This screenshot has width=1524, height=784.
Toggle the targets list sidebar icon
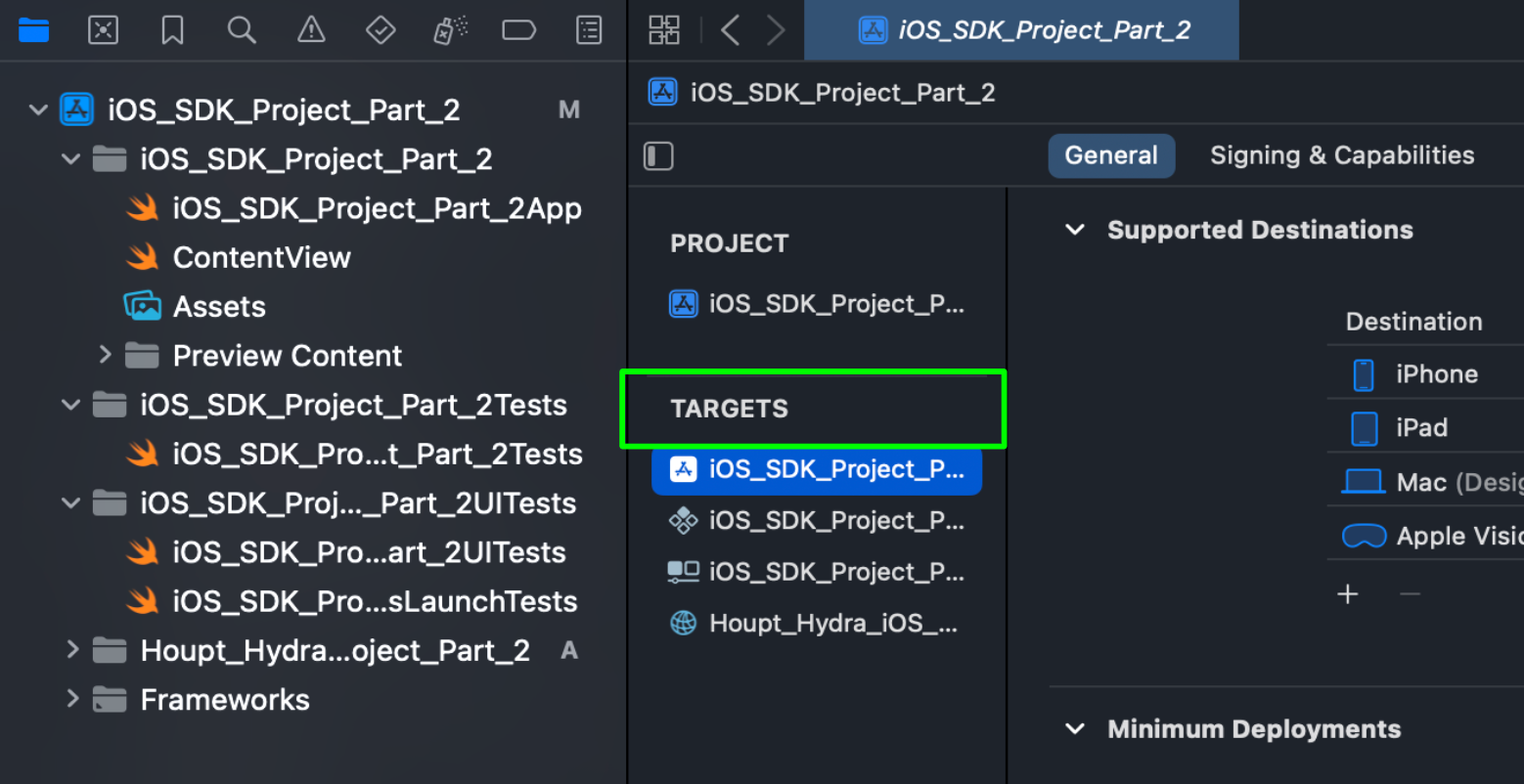click(658, 156)
